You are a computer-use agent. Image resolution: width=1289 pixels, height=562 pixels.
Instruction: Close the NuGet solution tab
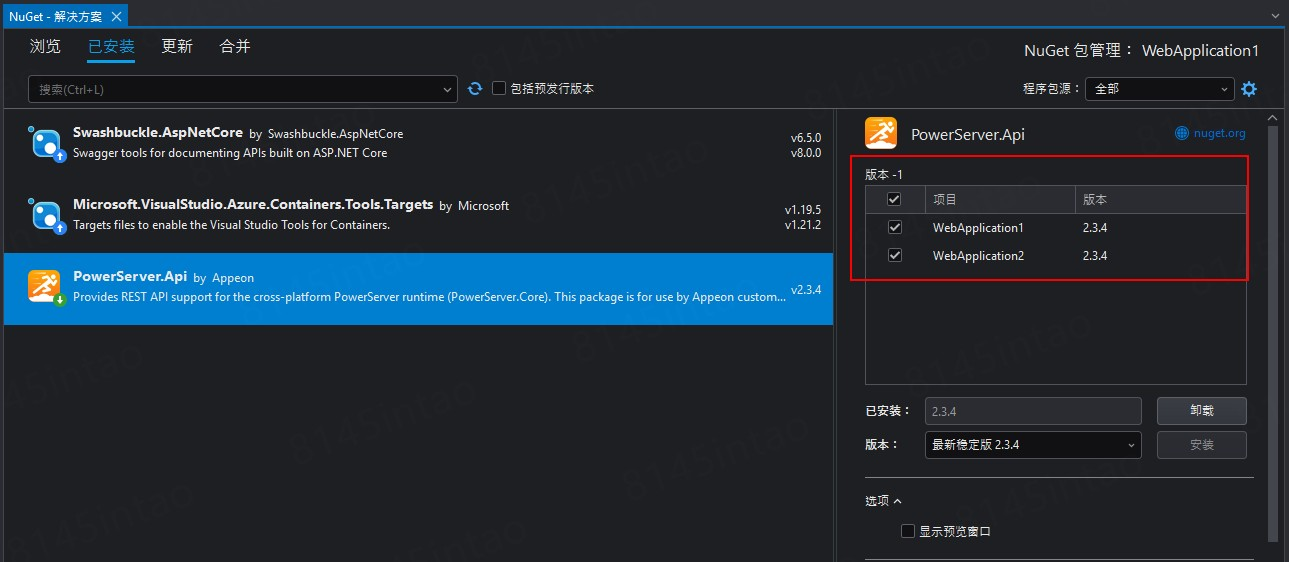116,17
